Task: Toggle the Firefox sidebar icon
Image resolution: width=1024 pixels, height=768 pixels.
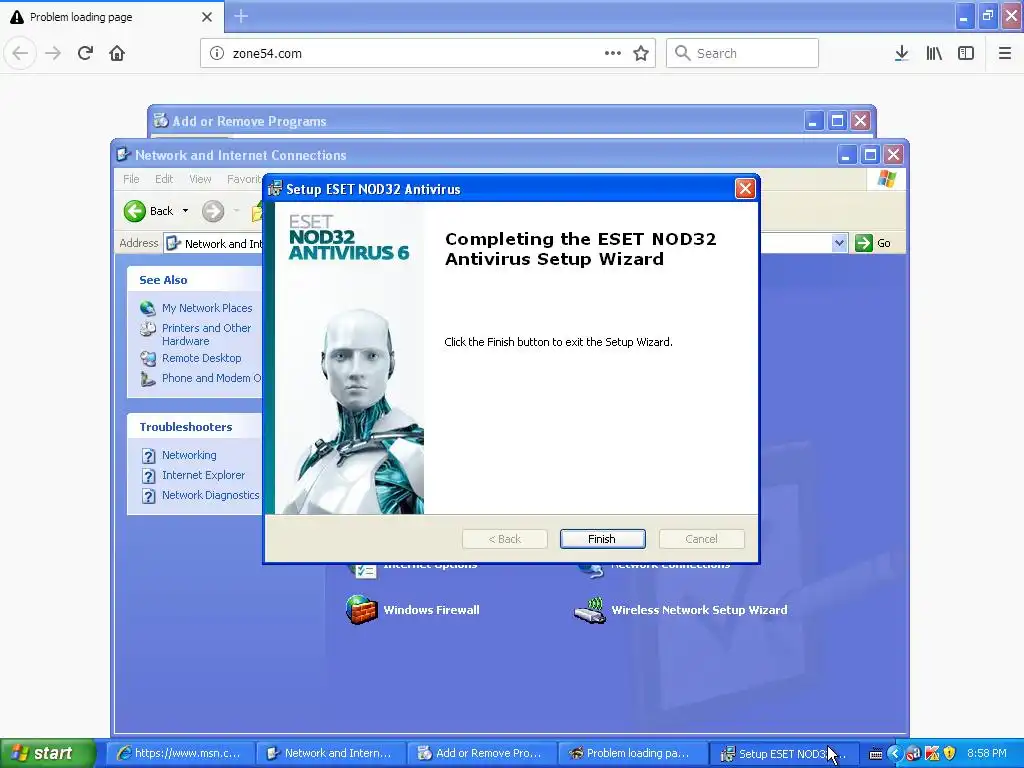Action: (x=966, y=53)
